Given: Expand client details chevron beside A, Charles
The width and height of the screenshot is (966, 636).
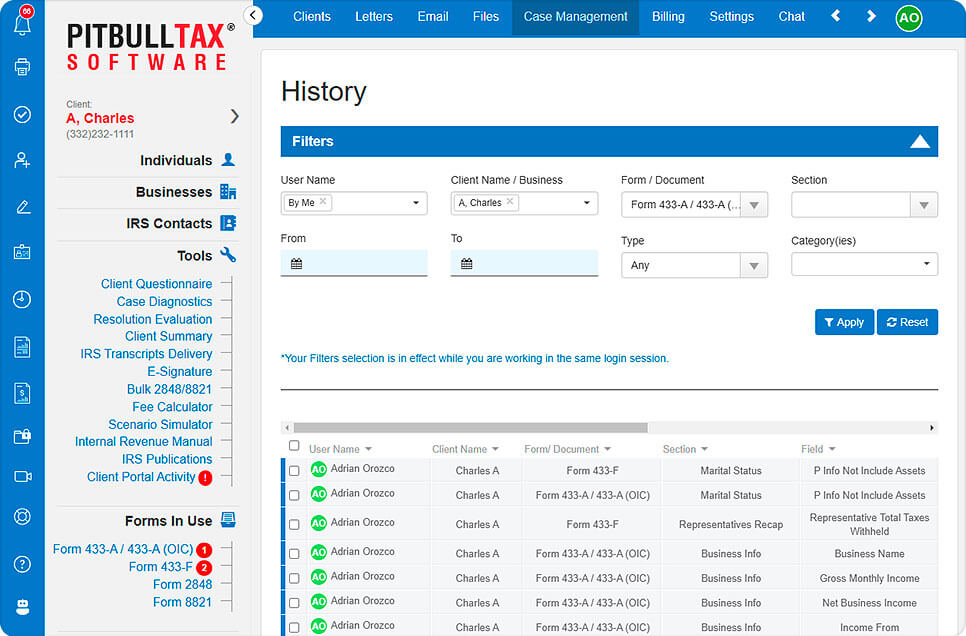Looking at the screenshot, I should [x=234, y=116].
